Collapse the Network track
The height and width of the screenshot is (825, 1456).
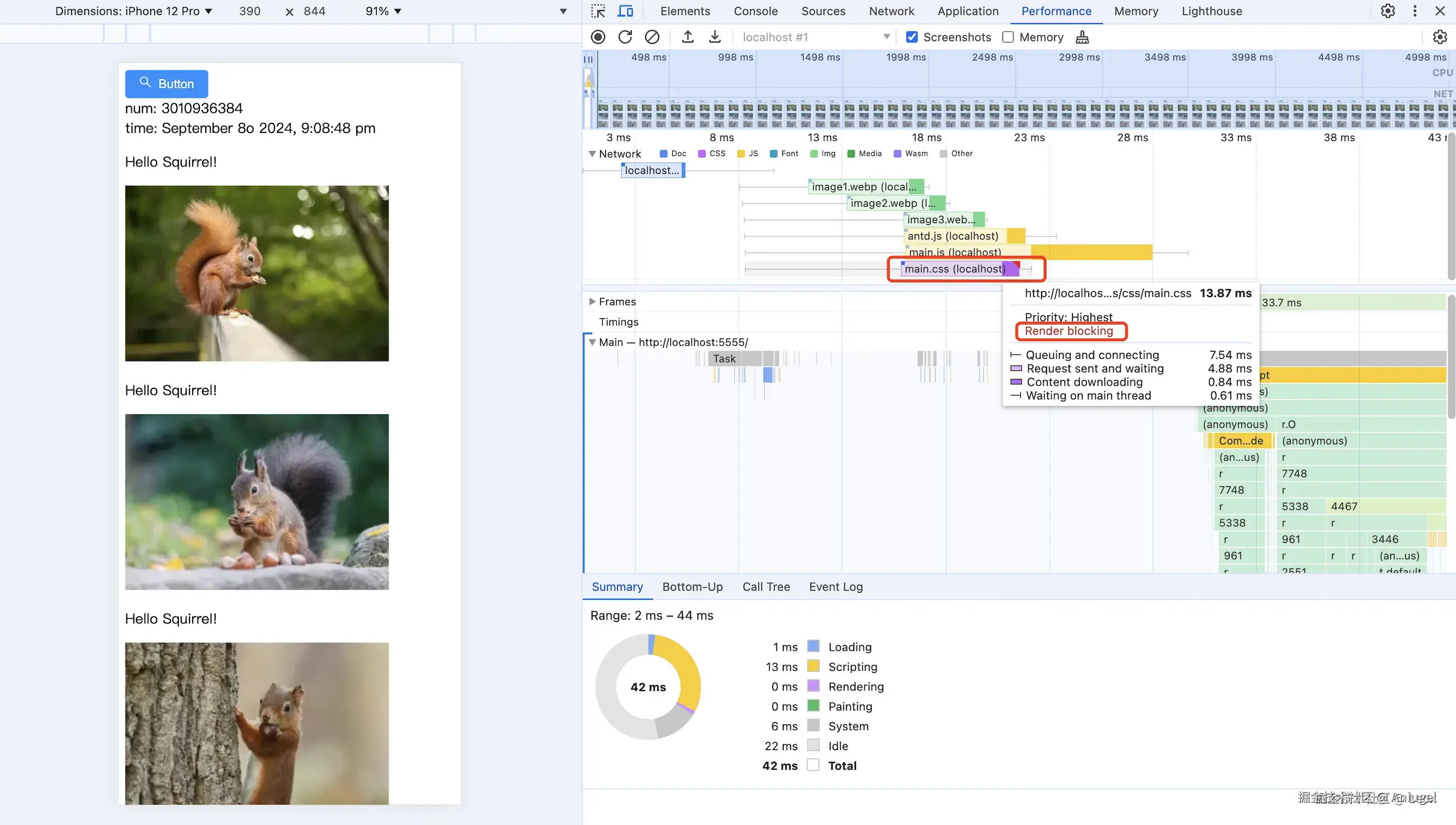(x=592, y=154)
